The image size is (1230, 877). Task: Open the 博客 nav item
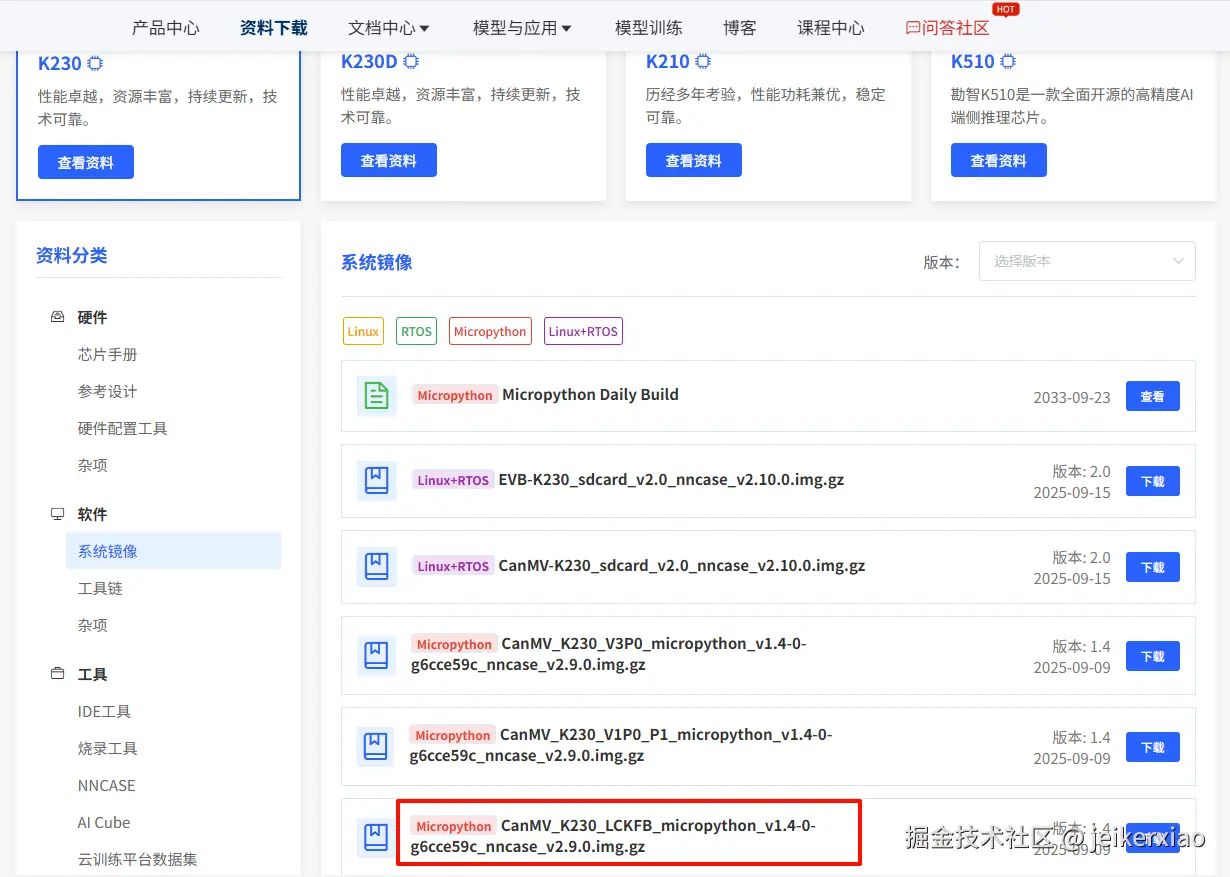pos(740,28)
